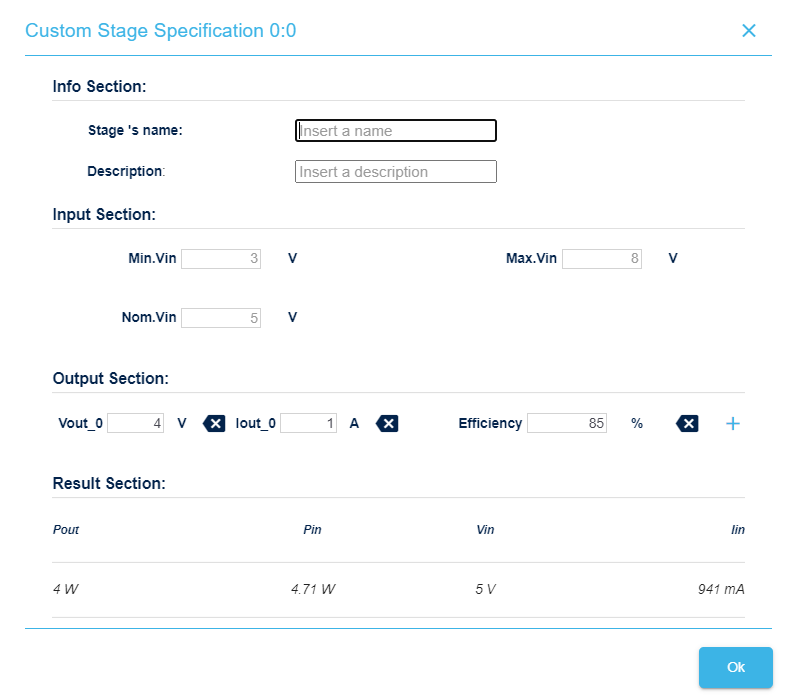Screen dimensions: 788x696
Task: Edit the Efficiency percentage field
Action: (567, 423)
